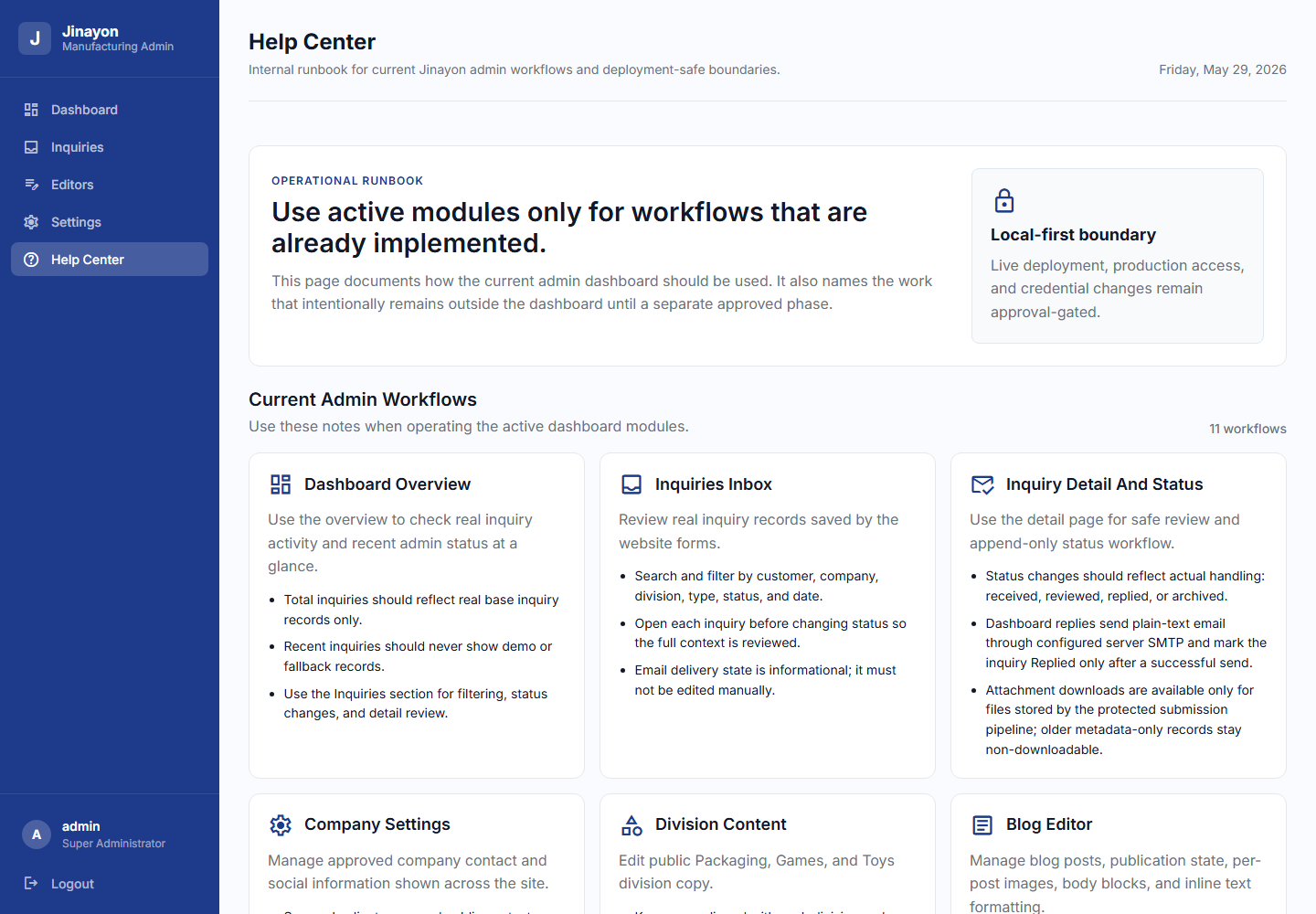Click the admin avatar circle
This screenshot has height=914, width=1316.
[x=37, y=834]
